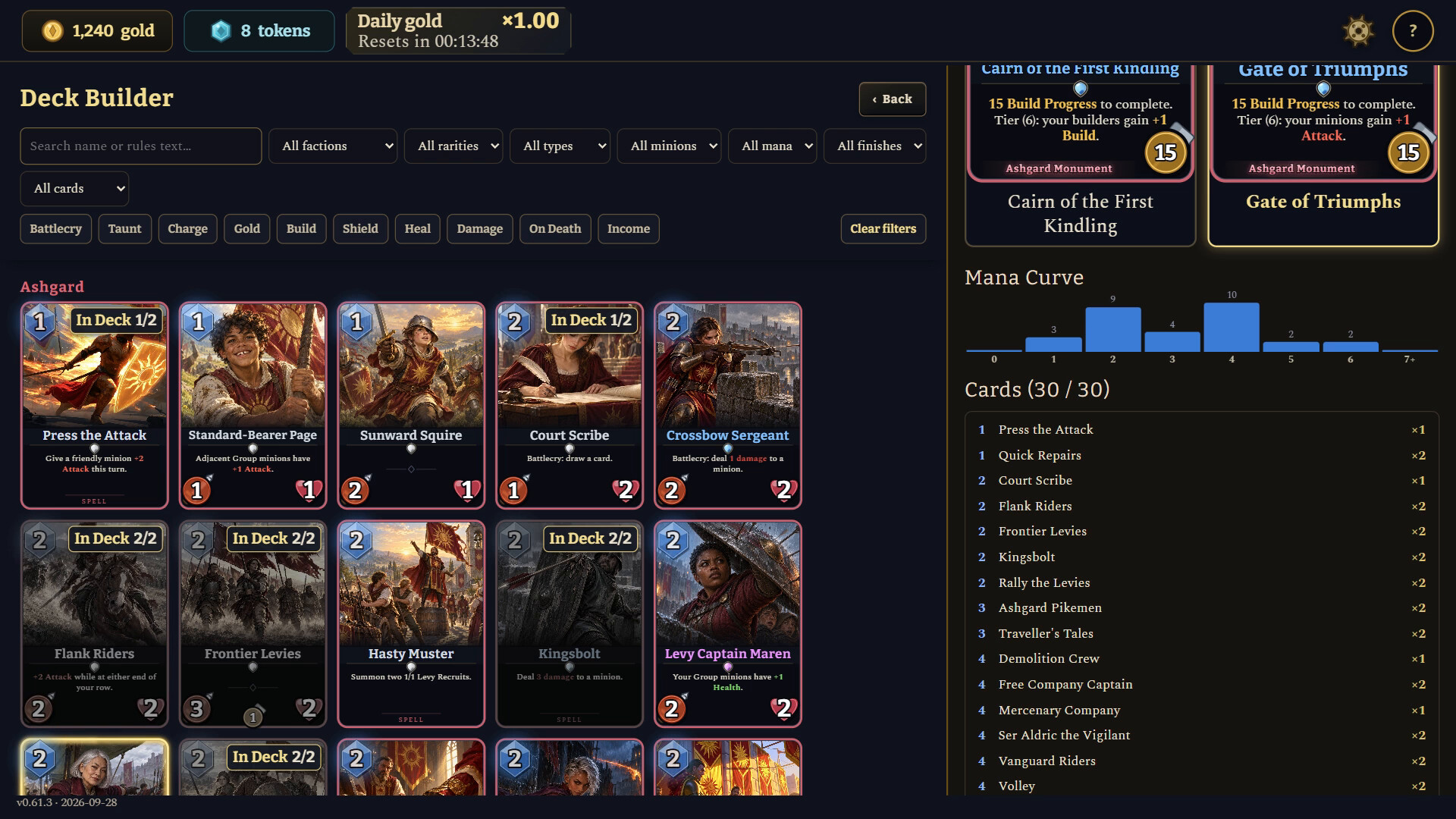
Task: Click mana crystal on Kingsbolt card
Action: coord(515,541)
